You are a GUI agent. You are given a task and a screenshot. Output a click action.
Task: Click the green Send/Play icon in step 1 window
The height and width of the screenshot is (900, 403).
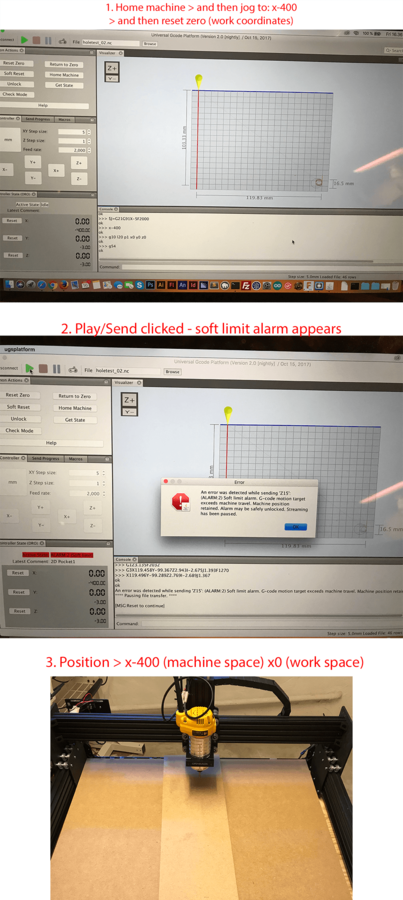pos(24,40)
